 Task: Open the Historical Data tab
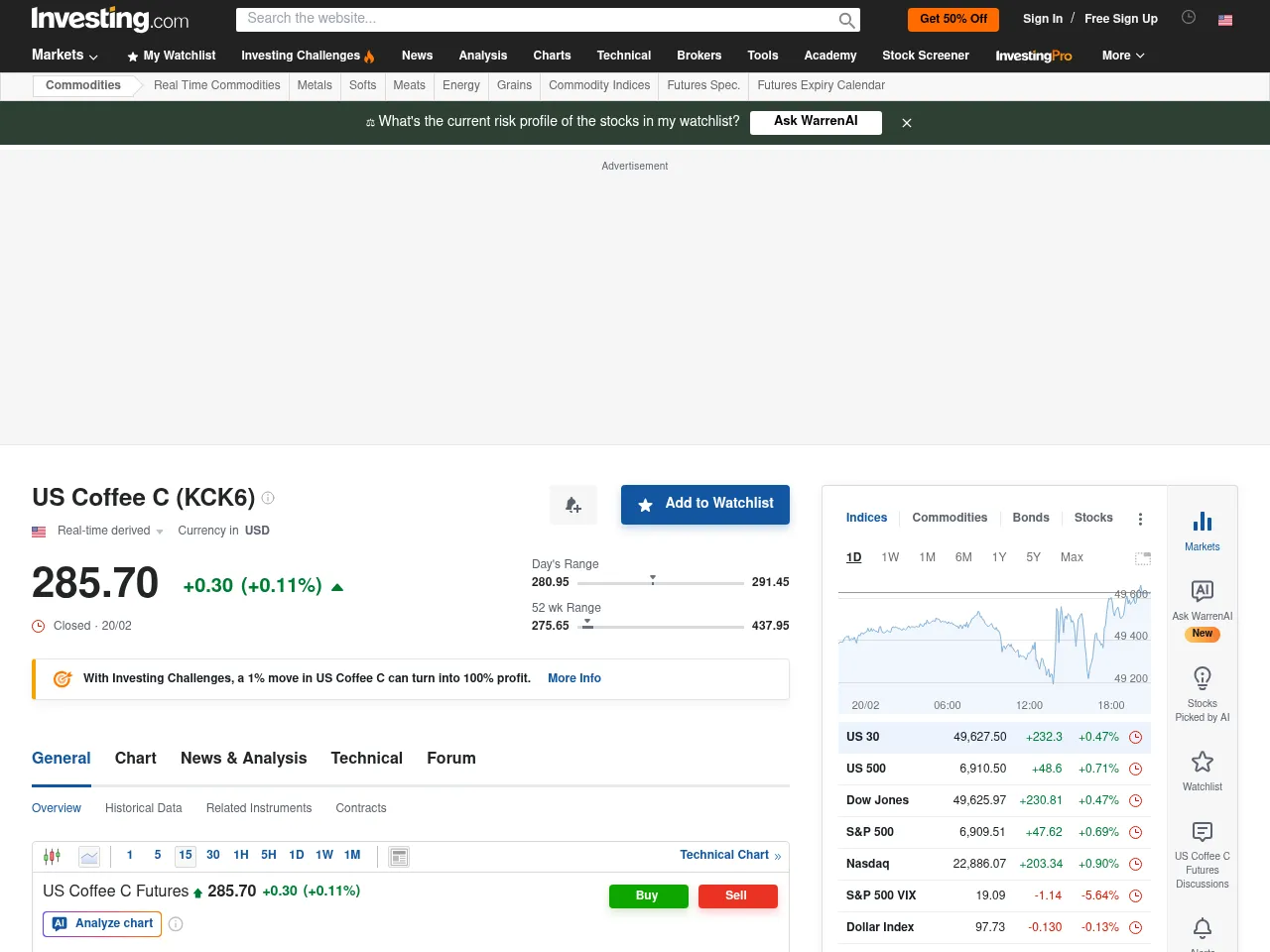coord(143,808)
